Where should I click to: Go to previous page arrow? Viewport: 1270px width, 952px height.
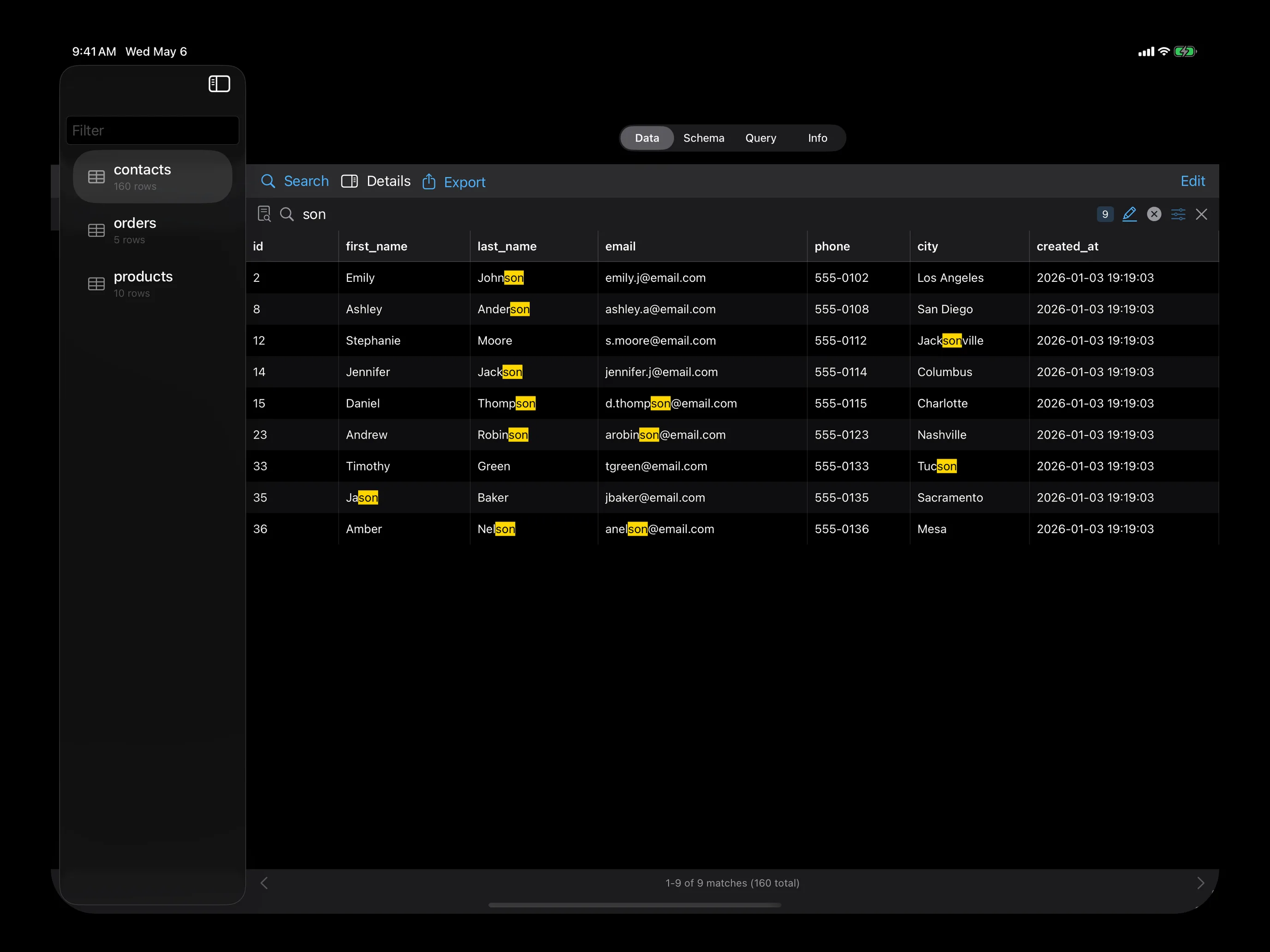click(x=264, y=882)
